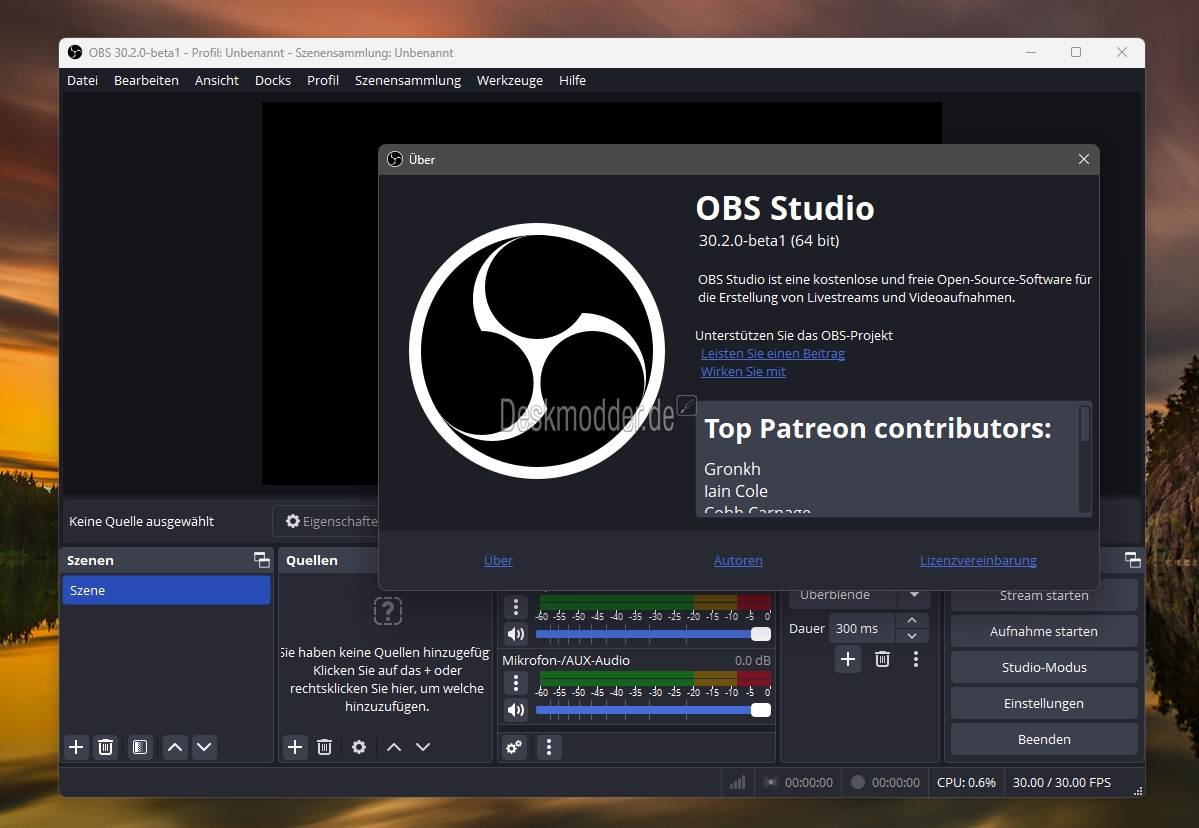Open Mikrofon-/AUX-Audio three-dot options
This screenshot has width=1199, height=828.
(516, 683)
